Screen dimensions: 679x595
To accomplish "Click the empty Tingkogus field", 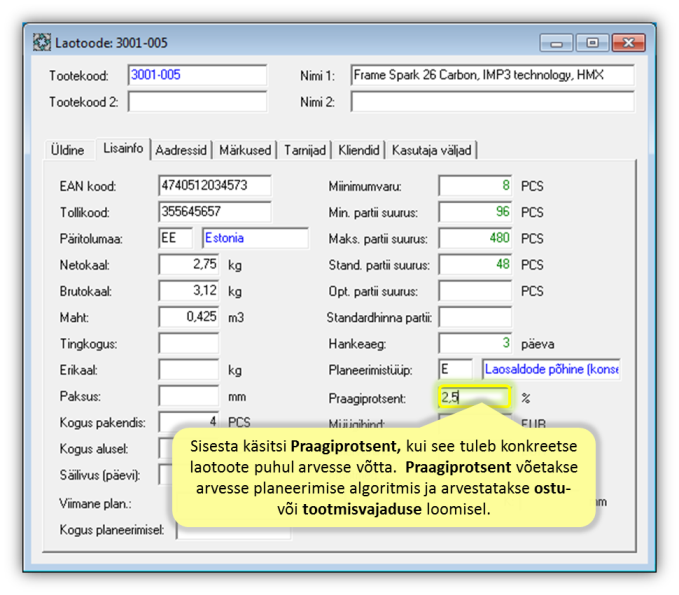I will pyautogui.click(x=189, y=344).
